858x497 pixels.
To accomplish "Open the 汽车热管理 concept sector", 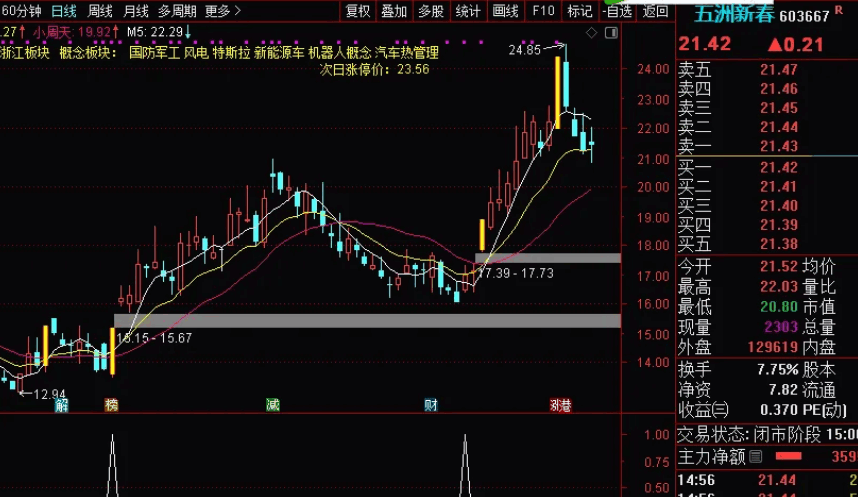I will pos(407,53).
